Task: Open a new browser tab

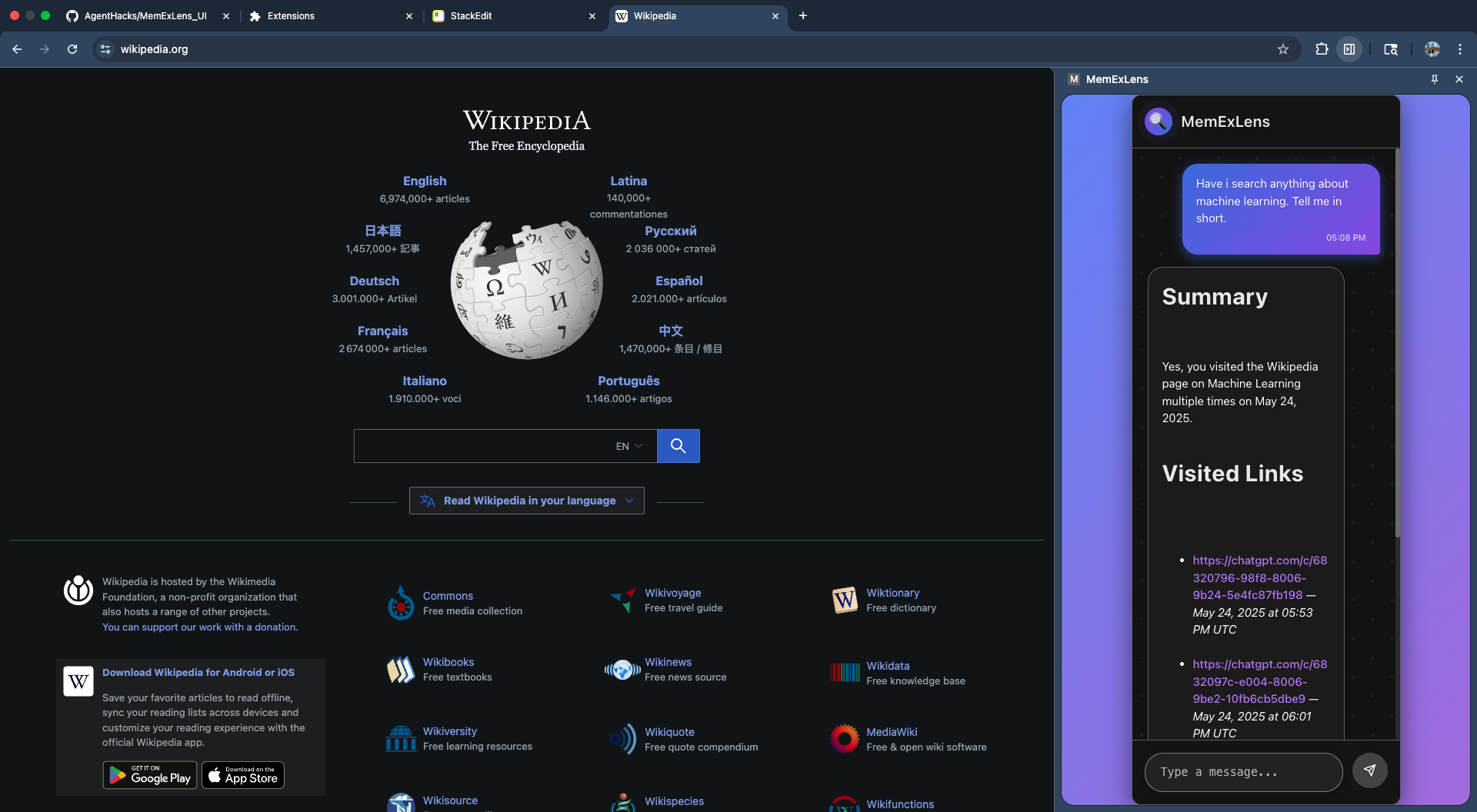Action: point(803,15)
